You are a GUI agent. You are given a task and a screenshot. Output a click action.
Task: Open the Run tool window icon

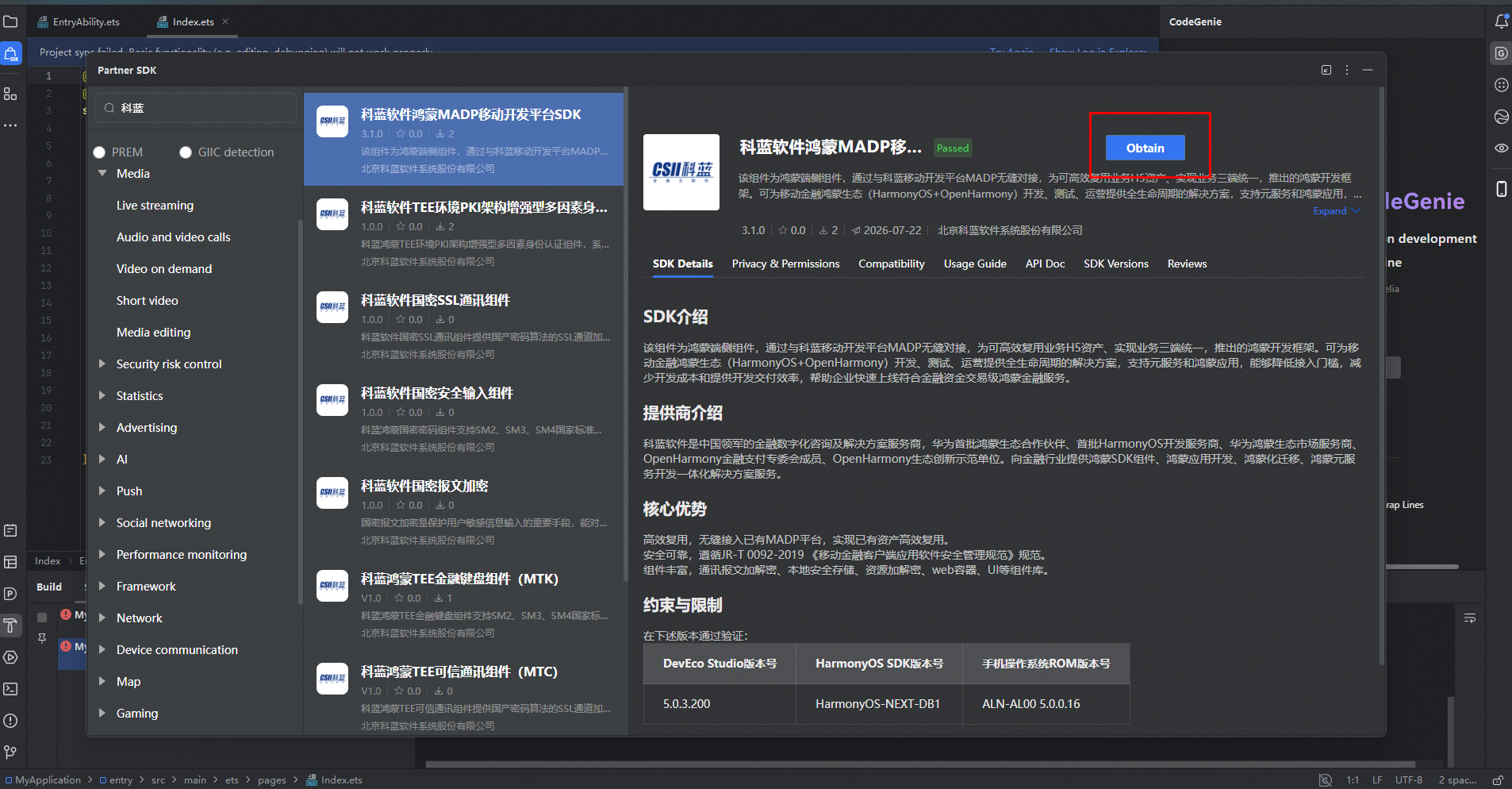pos(10,657)
